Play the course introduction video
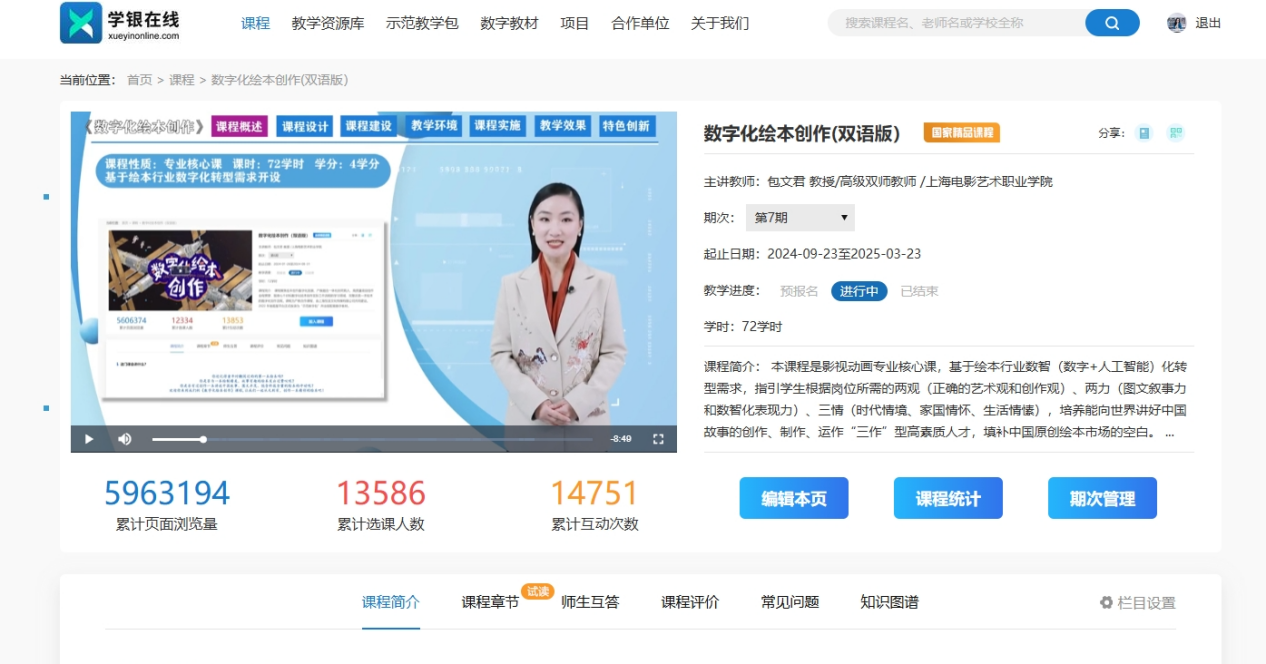Screen dimensions: 1266x664 [x=89, y=439]
